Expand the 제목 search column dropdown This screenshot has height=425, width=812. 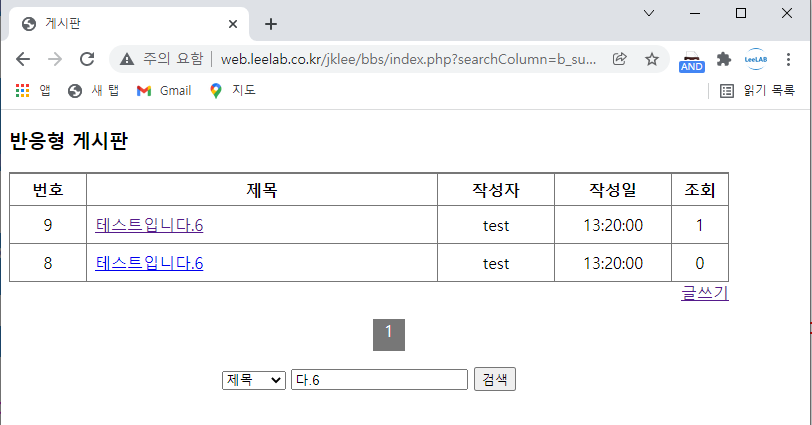click(253, 380)
